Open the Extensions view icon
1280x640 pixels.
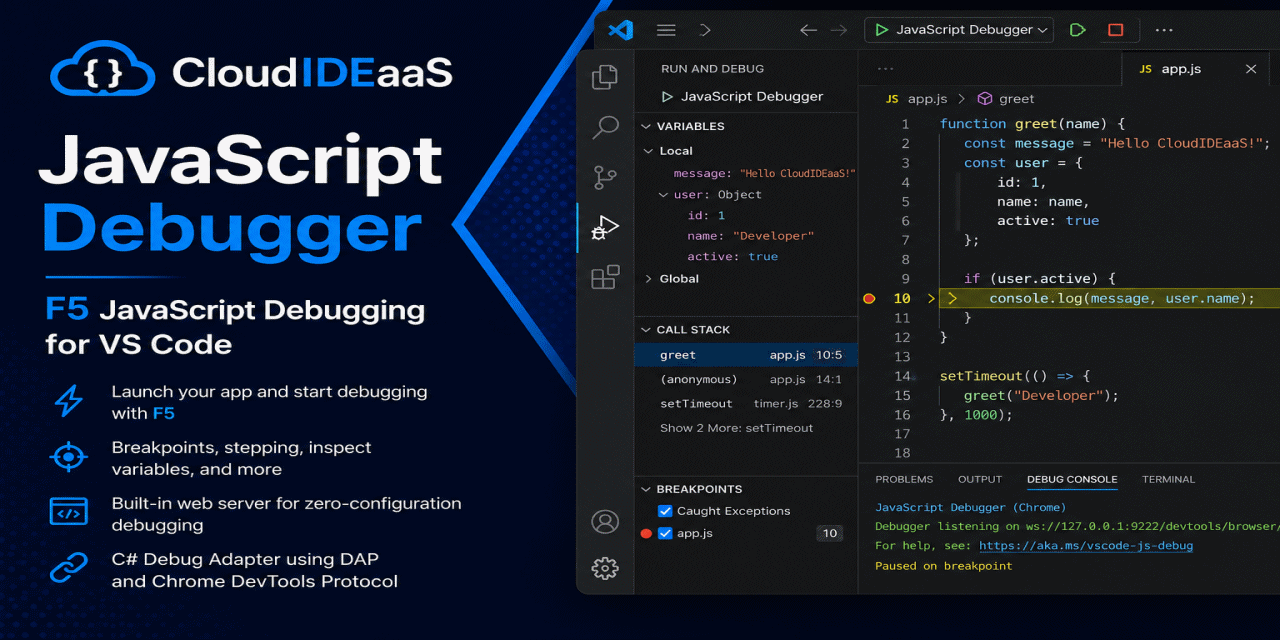pyautogui.click(x=605, y=277)
